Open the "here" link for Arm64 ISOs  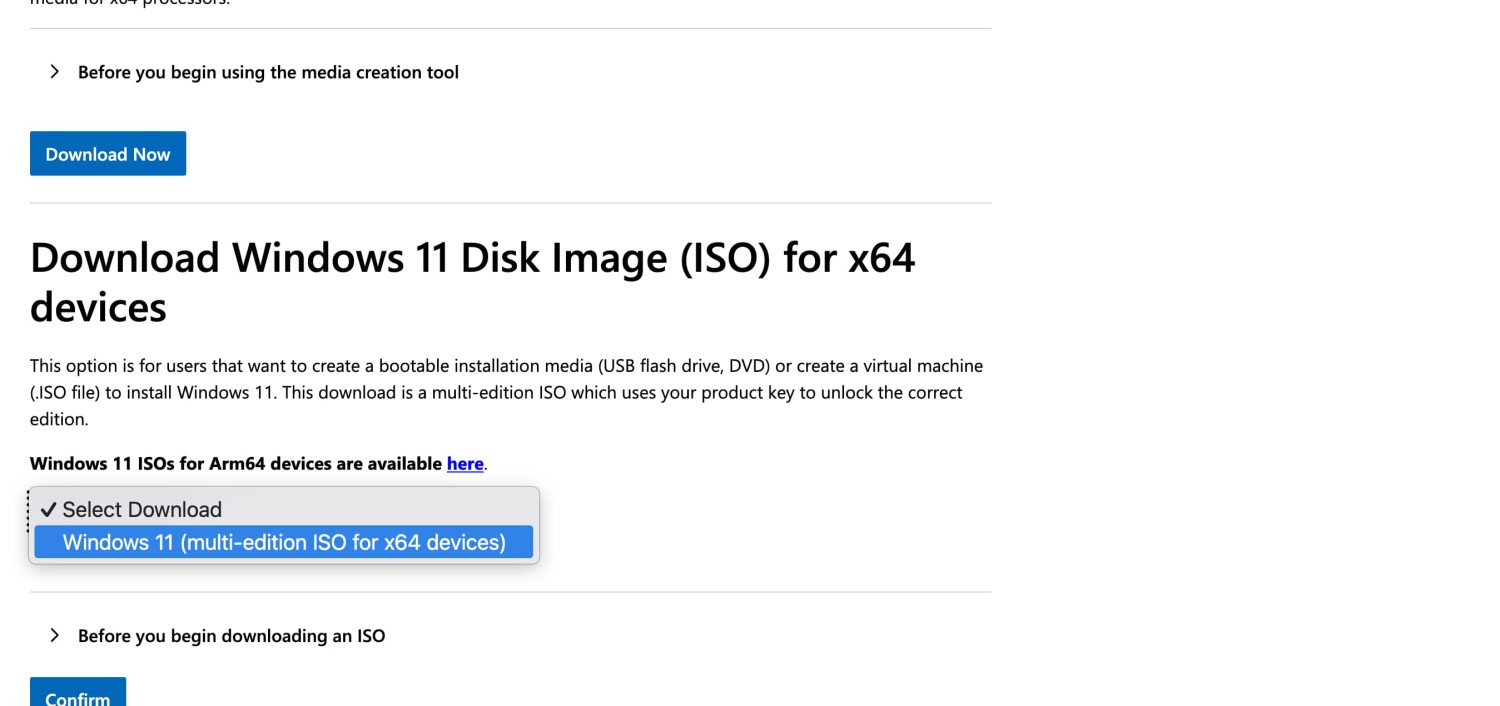coord(465,463)
